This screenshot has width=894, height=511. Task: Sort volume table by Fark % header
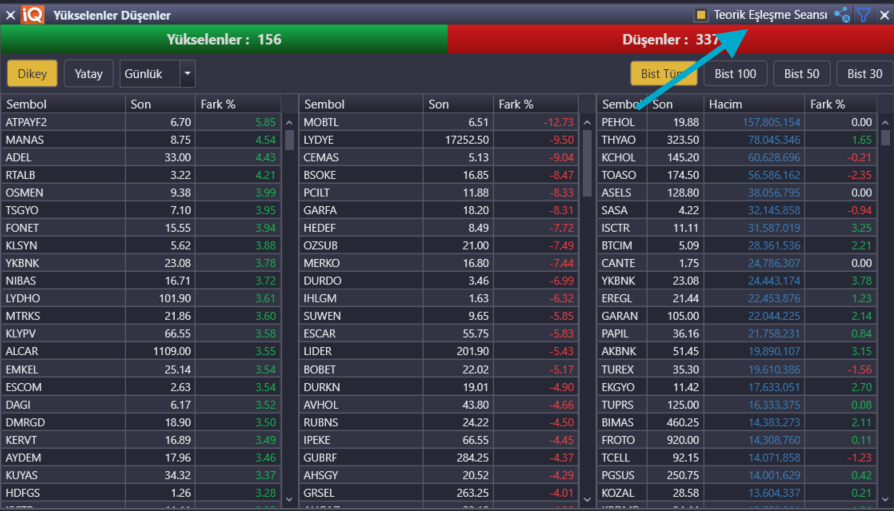coord(840,104)
